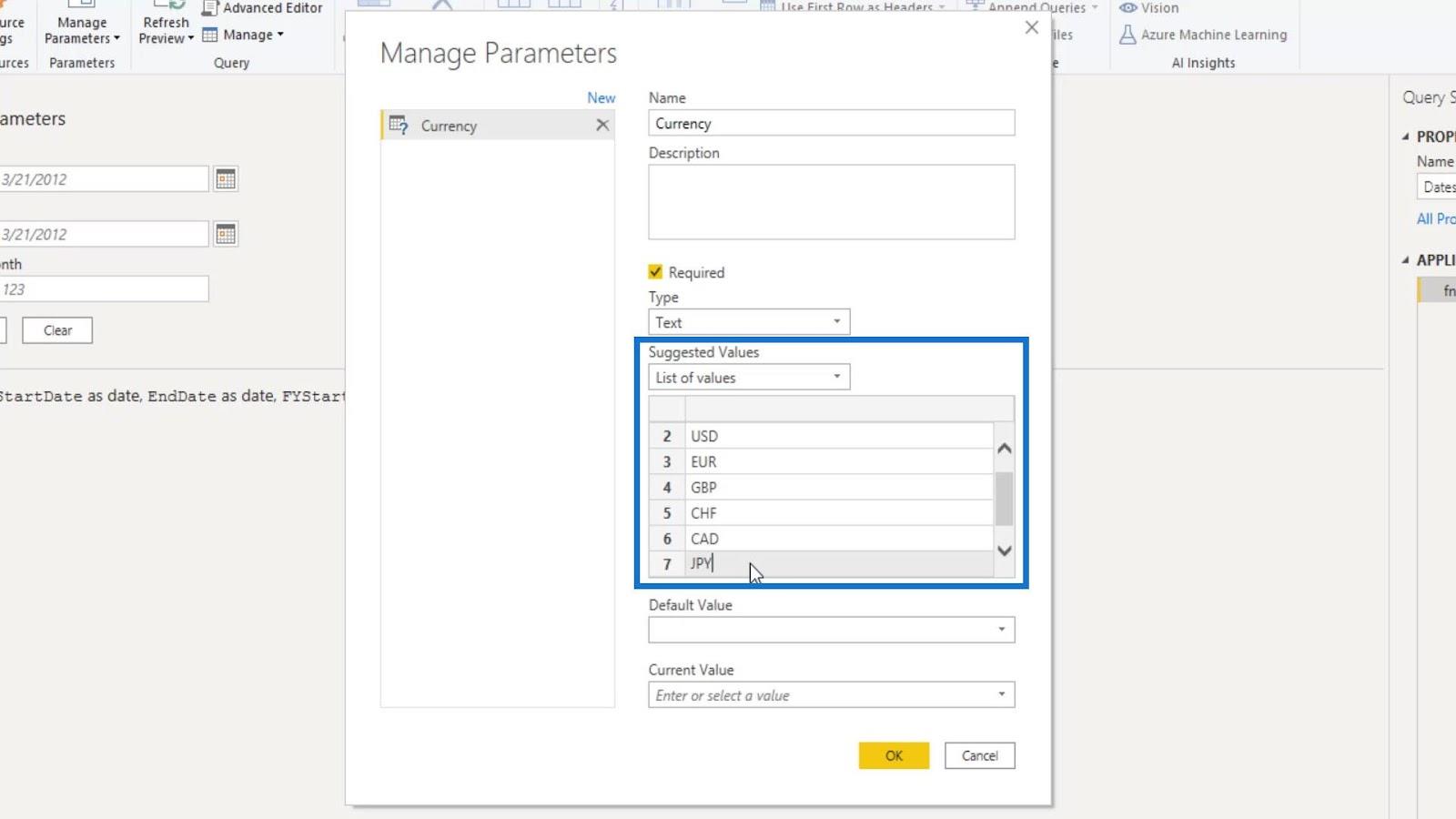The height and width of the screenshot is (819, 1456).
Task: Click the Append Queries icon
Action: tap(975, 6)
